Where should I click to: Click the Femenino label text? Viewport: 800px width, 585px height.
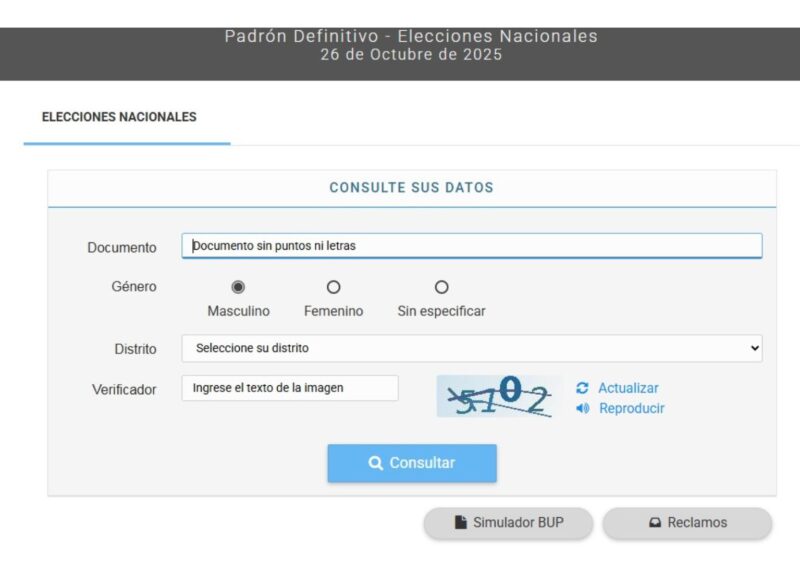pos(333,311)
